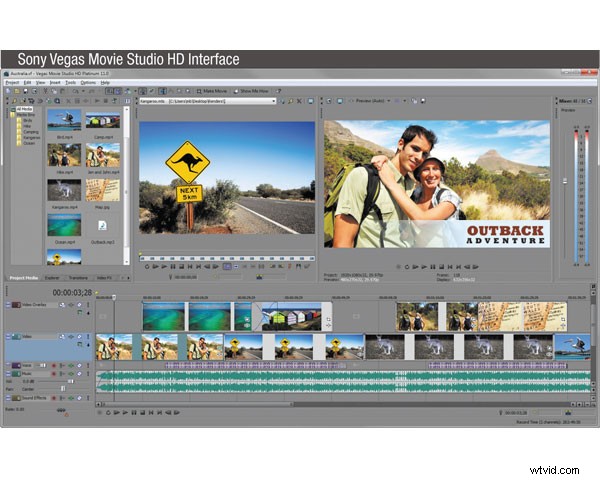Image resolution: width=600 pixels, height=480 pixels.
Task: Open Track Motion on Video Overlay track
Action: tap(62, 305)
